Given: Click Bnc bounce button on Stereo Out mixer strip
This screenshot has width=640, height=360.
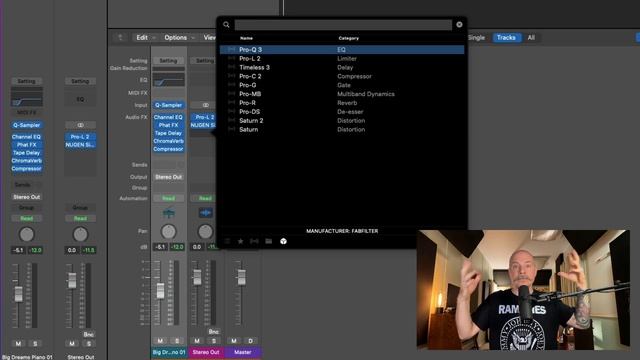Looking at the screenshot, I should (x=213, y=332).
